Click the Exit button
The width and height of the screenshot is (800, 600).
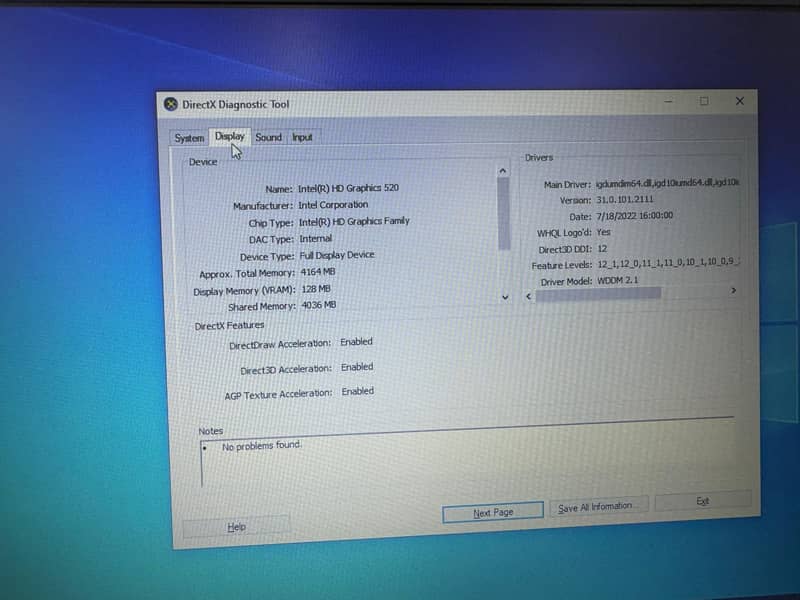pyautogui.click(x=703, y=501)
